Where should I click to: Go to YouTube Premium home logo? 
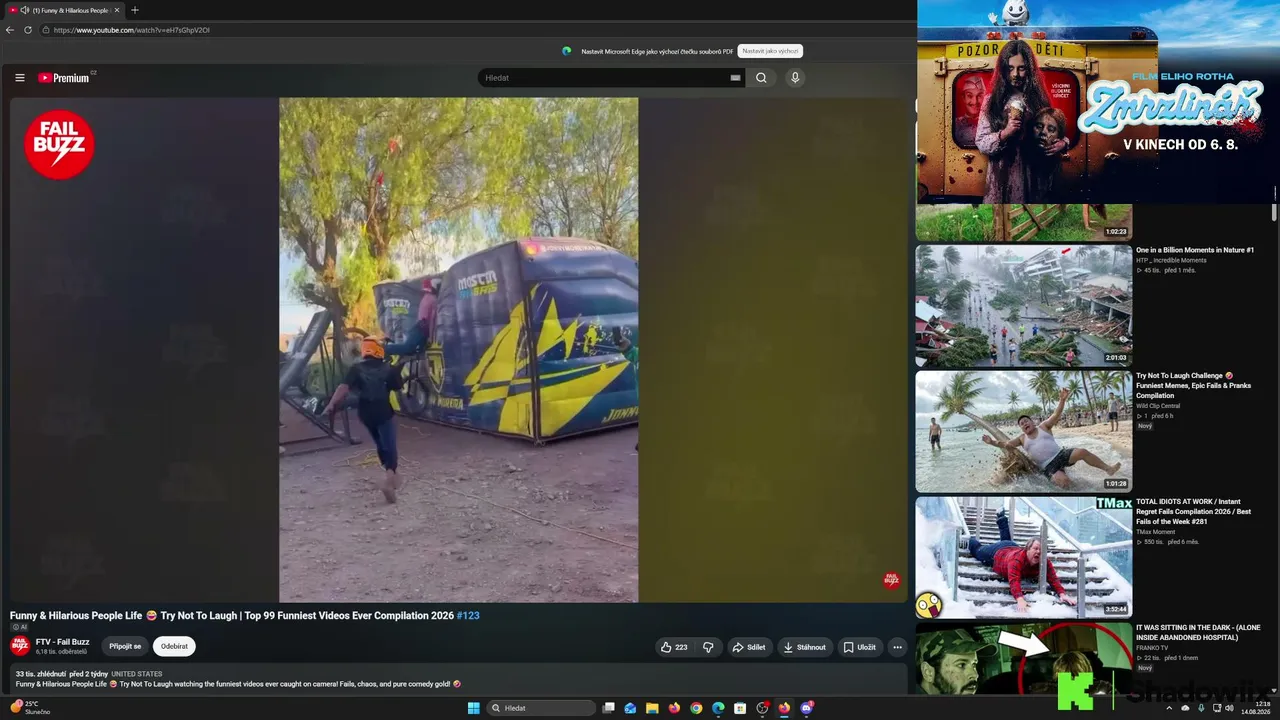64,78
